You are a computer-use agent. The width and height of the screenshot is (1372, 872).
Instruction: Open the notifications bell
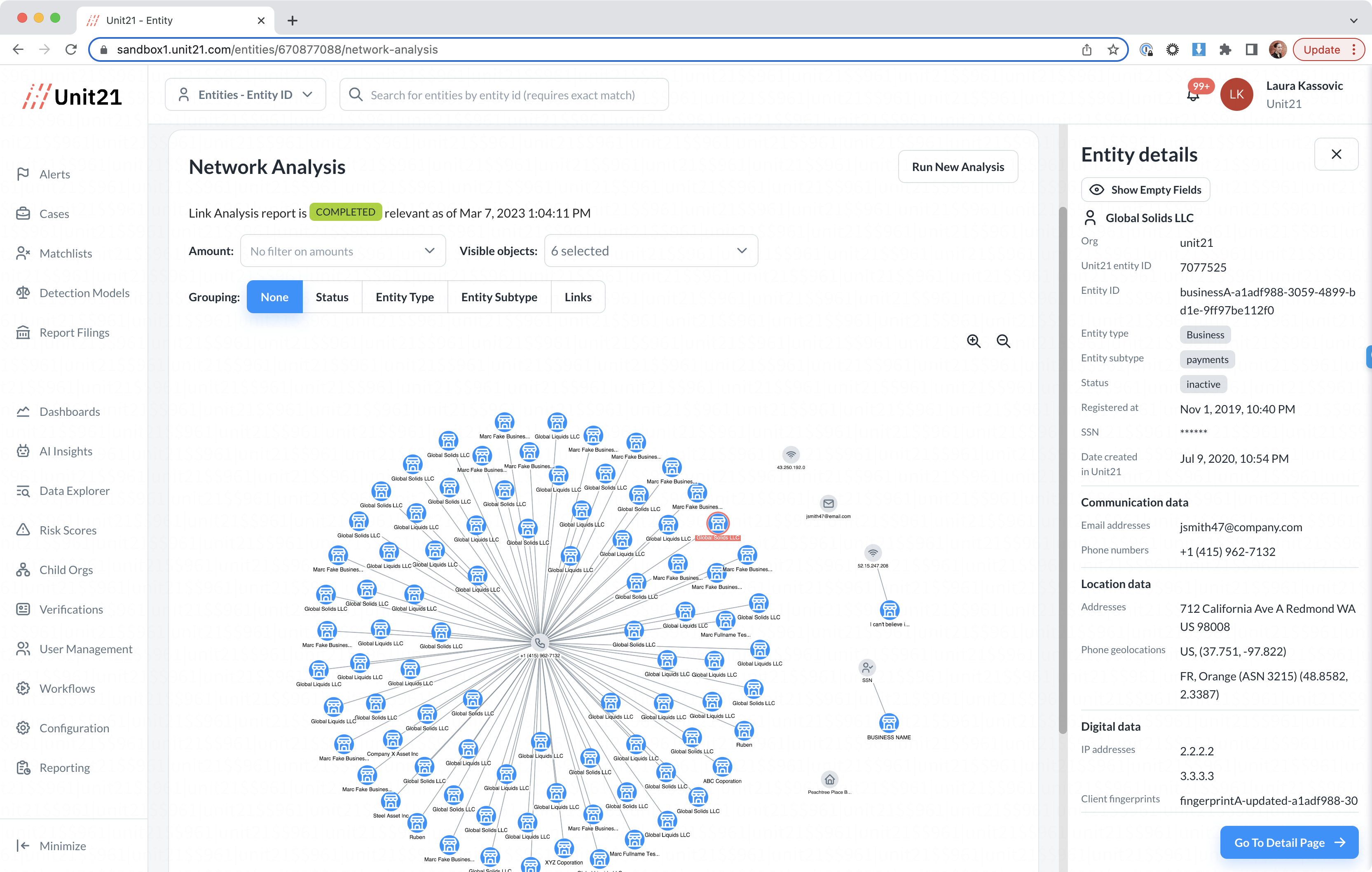tap(1192, 96)
